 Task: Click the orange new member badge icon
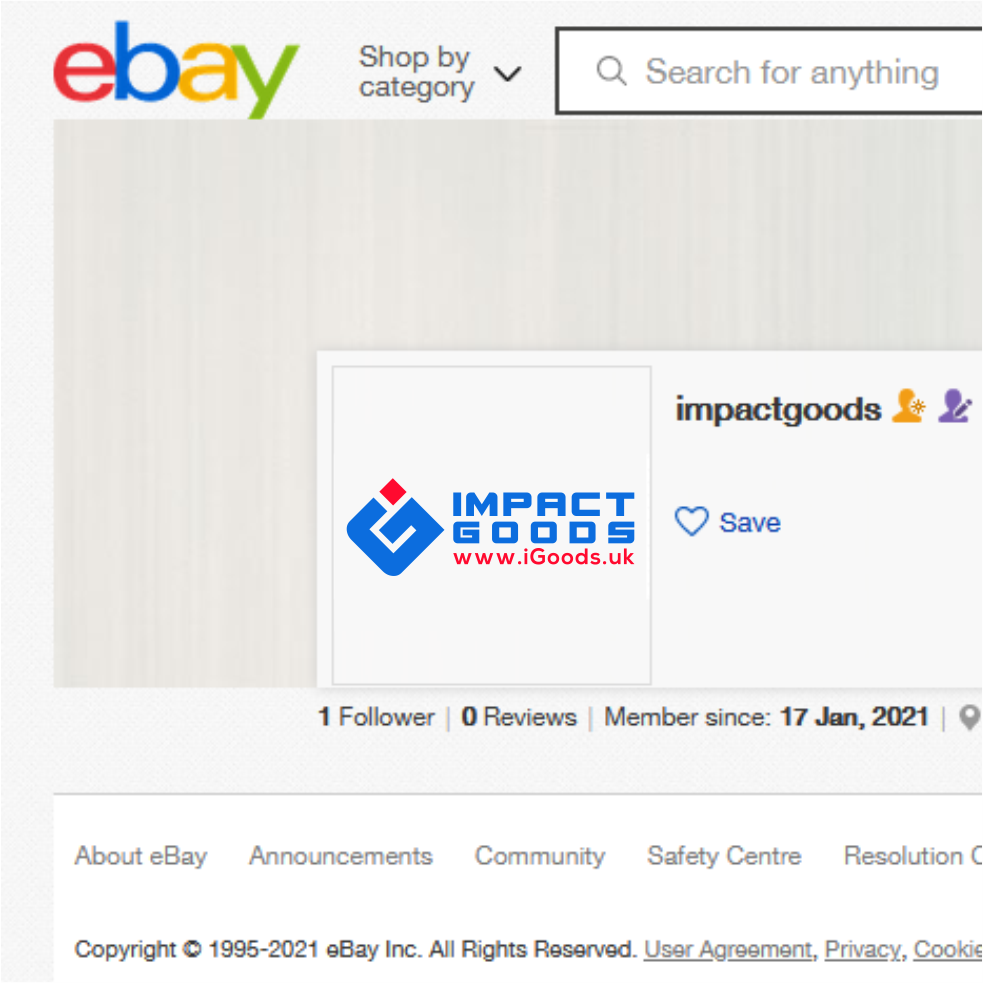click(x=908, y=407)
